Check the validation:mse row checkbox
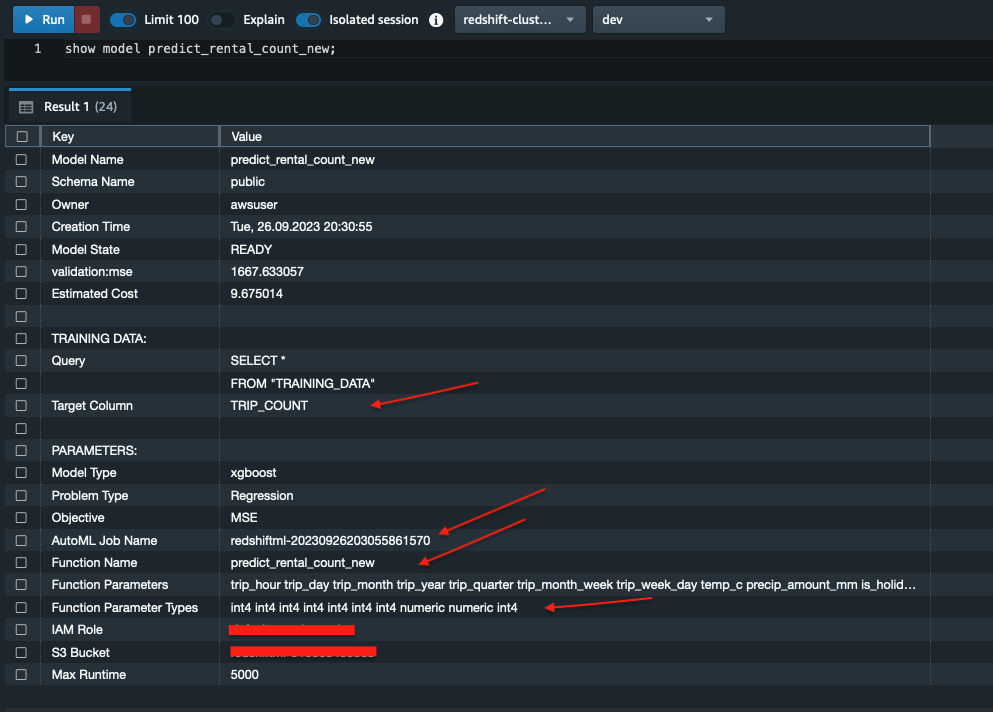Screen dimensions: 993x712 coord(21,272)
